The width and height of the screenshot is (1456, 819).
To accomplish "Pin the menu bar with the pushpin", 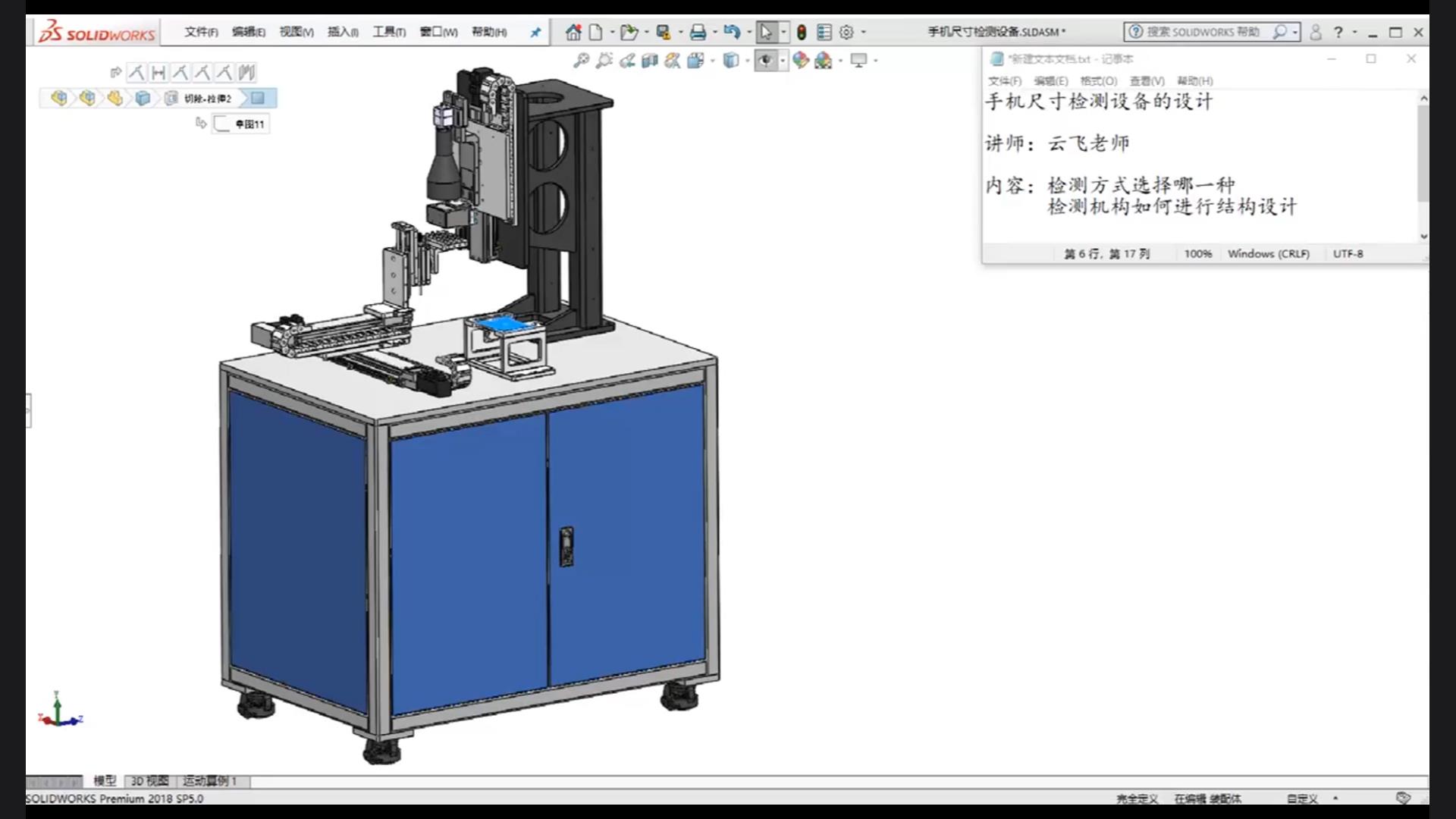I will (535, 32).
